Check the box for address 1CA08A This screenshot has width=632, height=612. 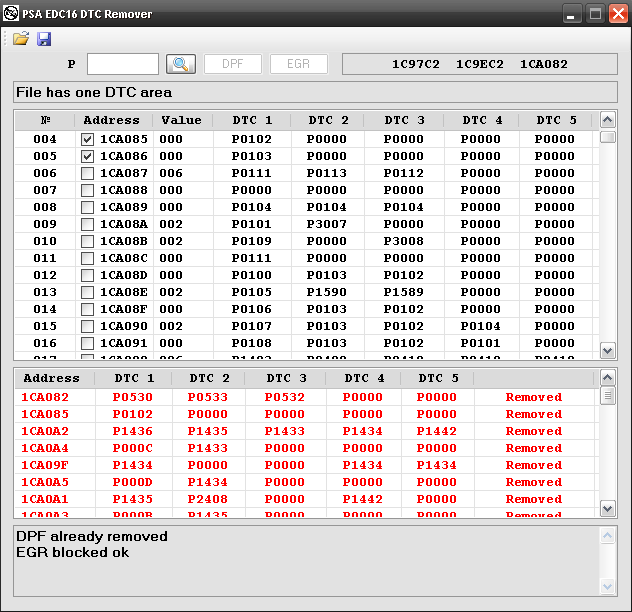pyautogui.click(x=87, y=224)
